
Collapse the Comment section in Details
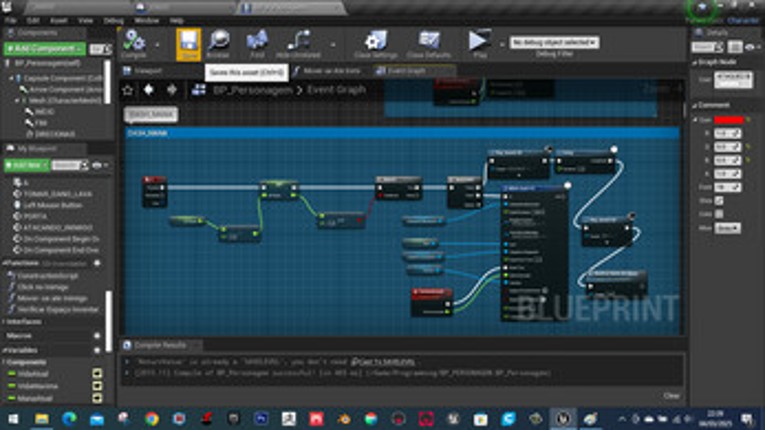point(695,105)
